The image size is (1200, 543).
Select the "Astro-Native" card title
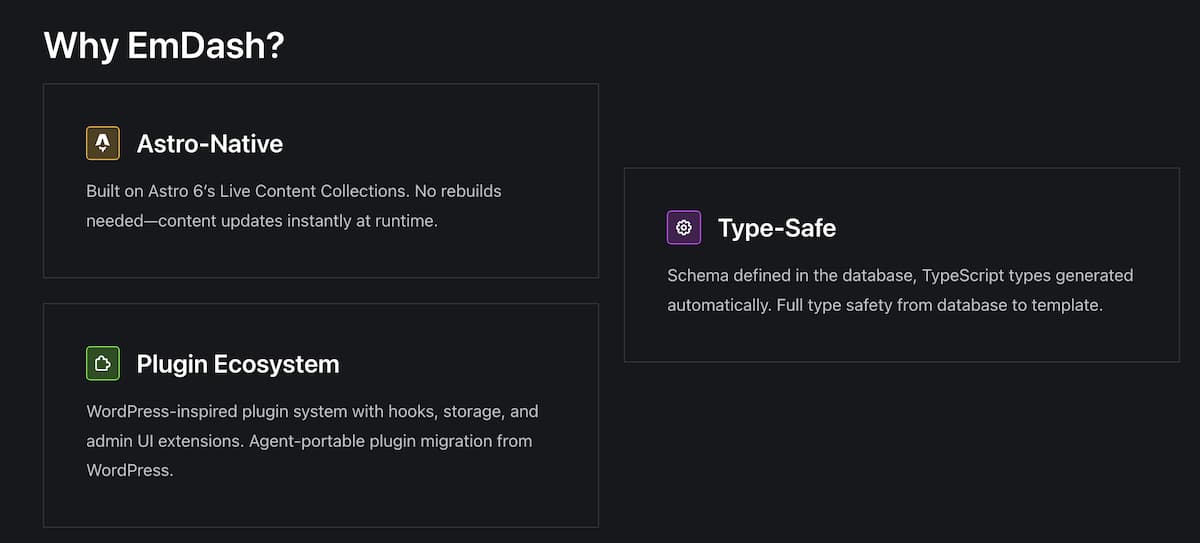[210, 144]
